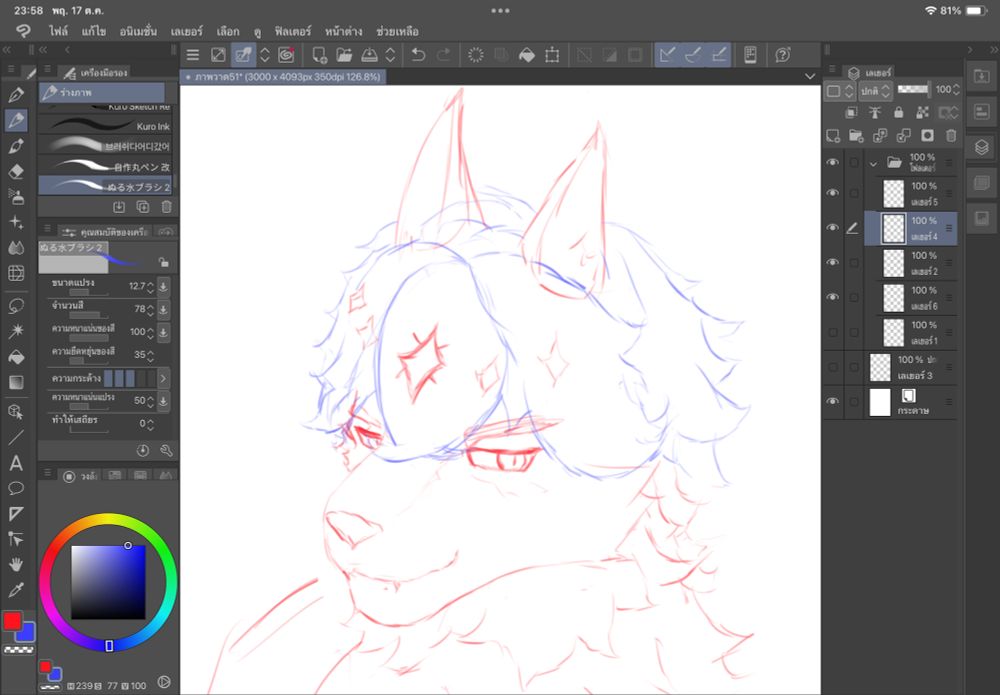
Task: Open the Clip Studio spiral icon
Action: tap(286, 55)
